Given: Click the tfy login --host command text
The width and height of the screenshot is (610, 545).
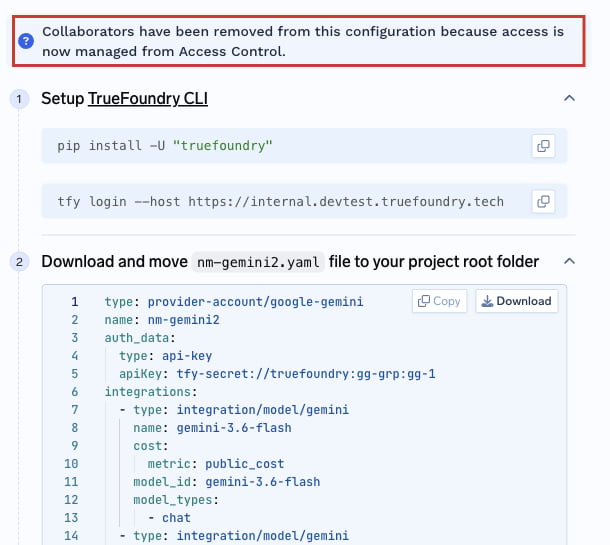Looking at the screenshot, I should pyautogui.click(x=280, y=202).
